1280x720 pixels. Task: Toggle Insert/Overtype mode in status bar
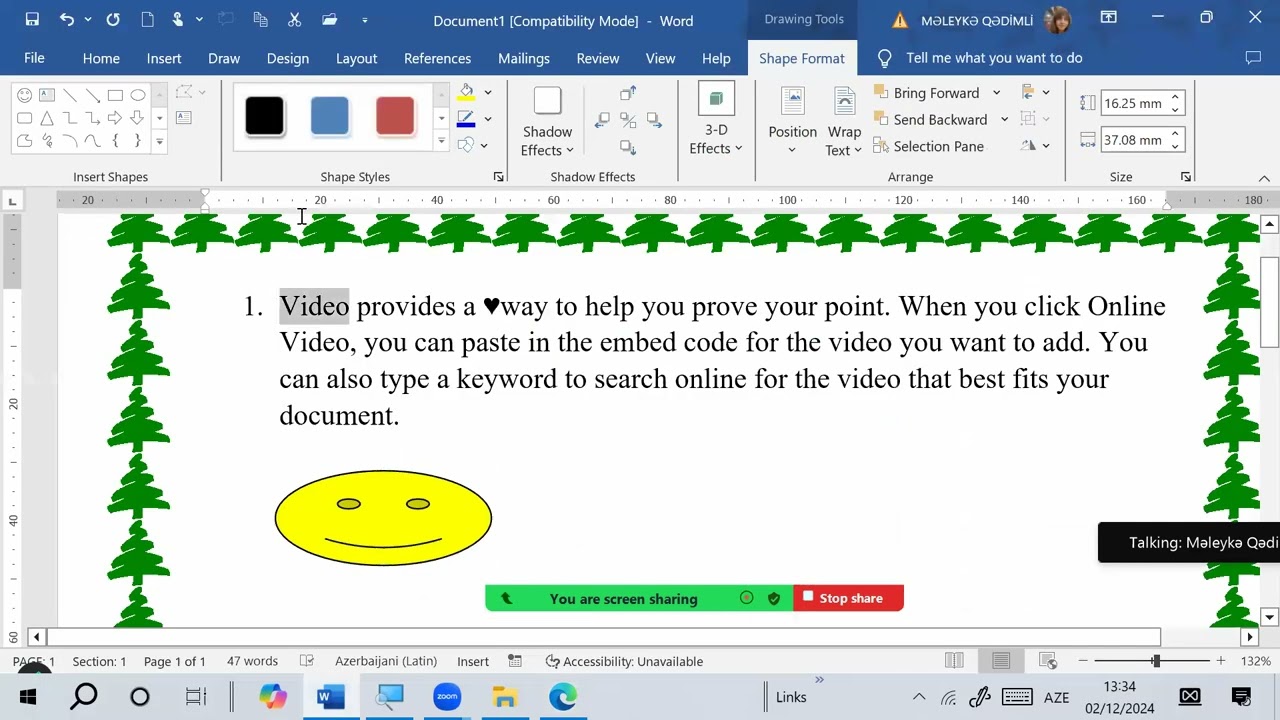473,661
